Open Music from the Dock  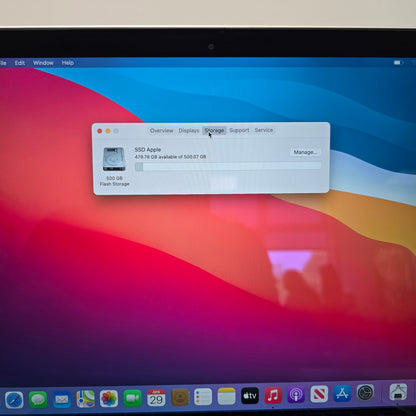click(x=273, y=395)
